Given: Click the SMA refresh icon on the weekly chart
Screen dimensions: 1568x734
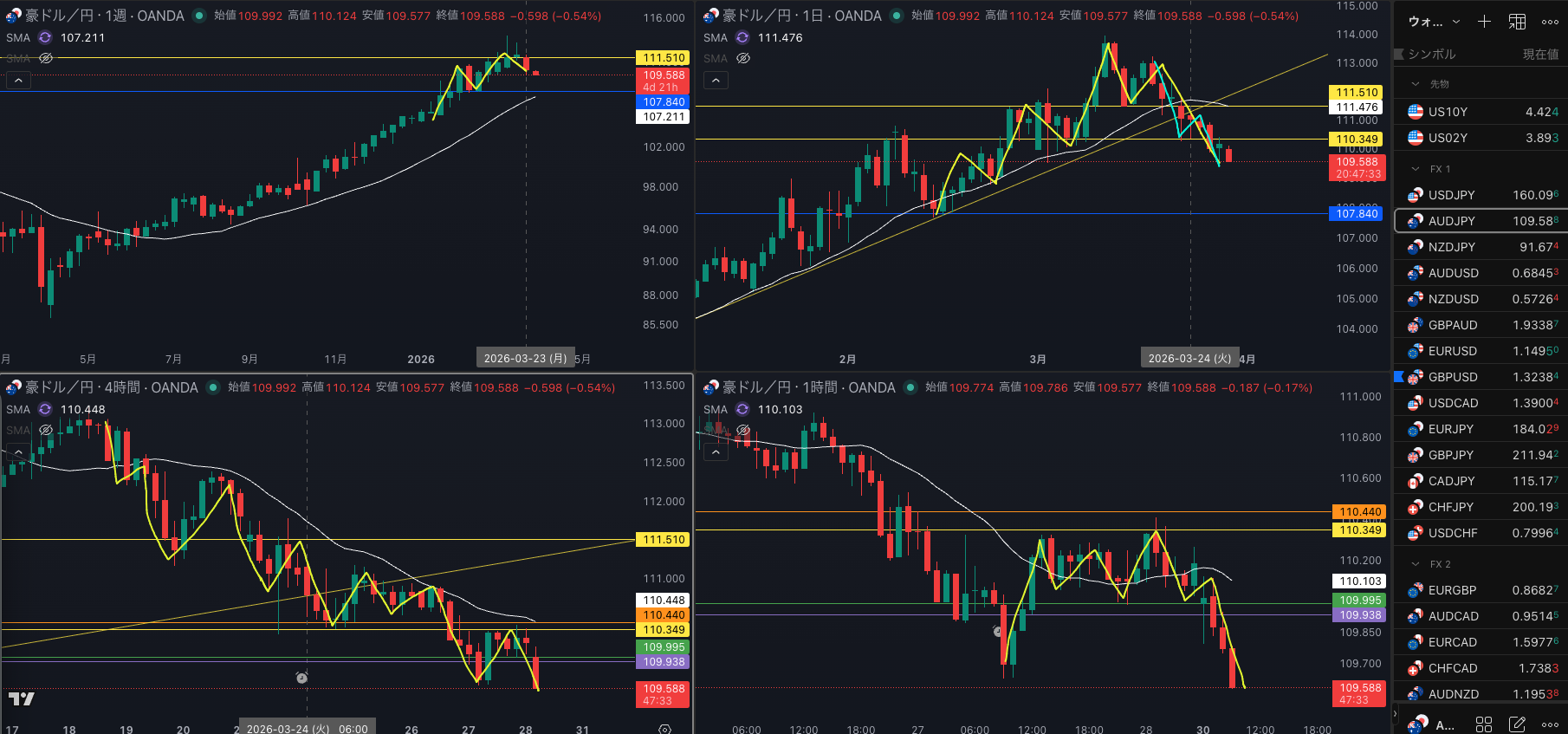Looking at the screenshot, I should click(x=45, y=37).
